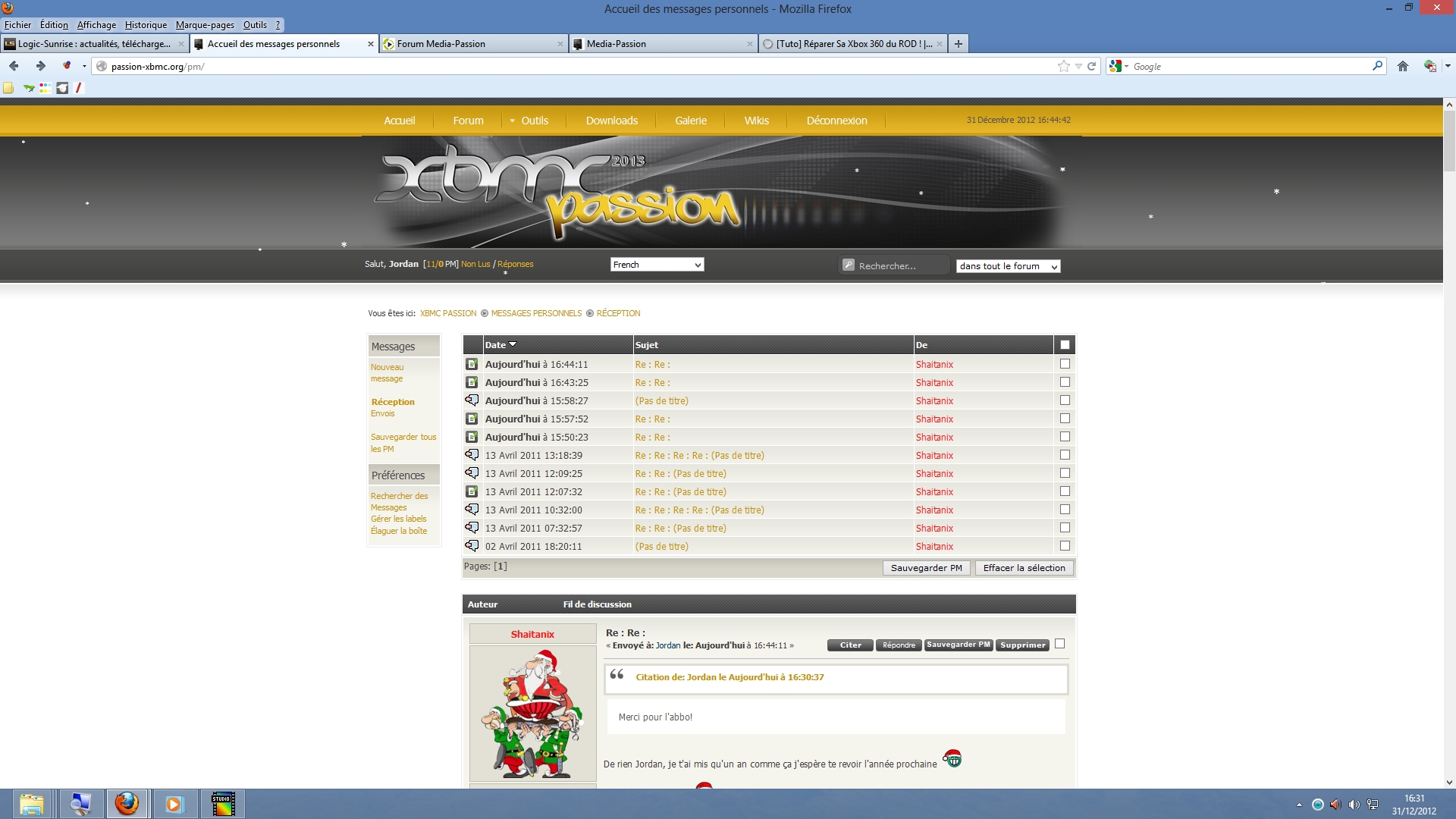
Task: Check the select-all messages header checkbox
Action: [x=1065, y=345]
